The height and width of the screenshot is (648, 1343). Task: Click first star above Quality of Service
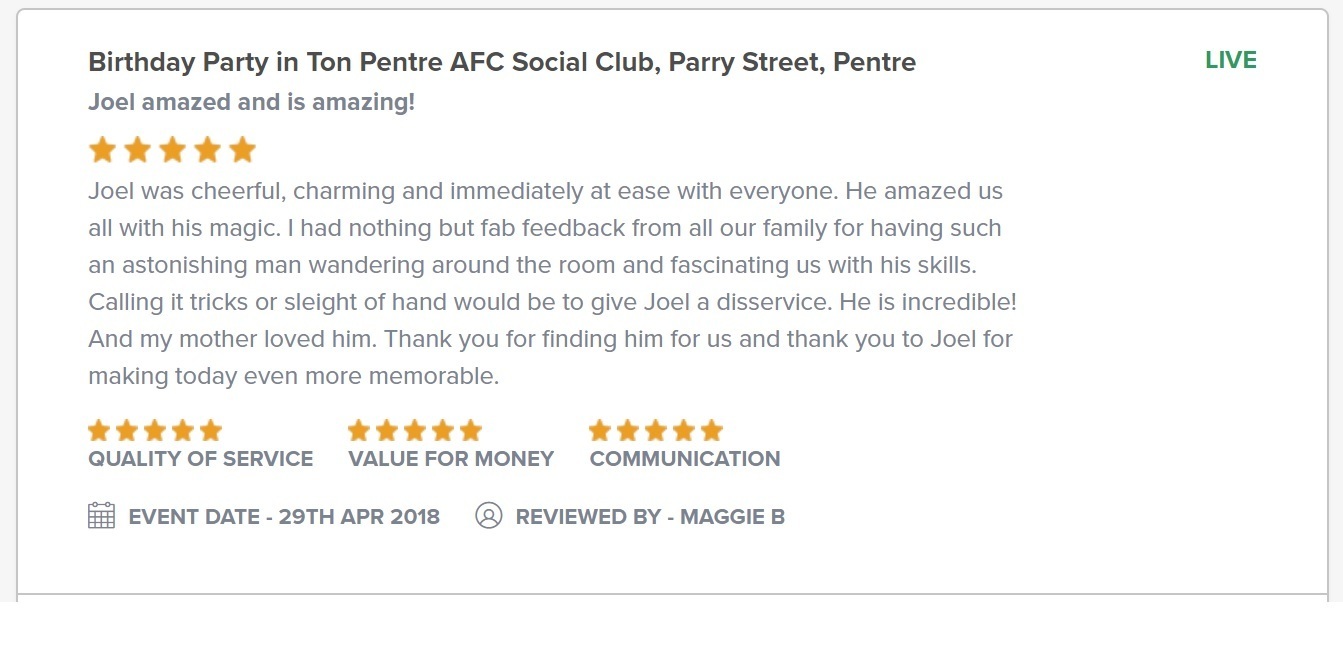click(99, 431)
